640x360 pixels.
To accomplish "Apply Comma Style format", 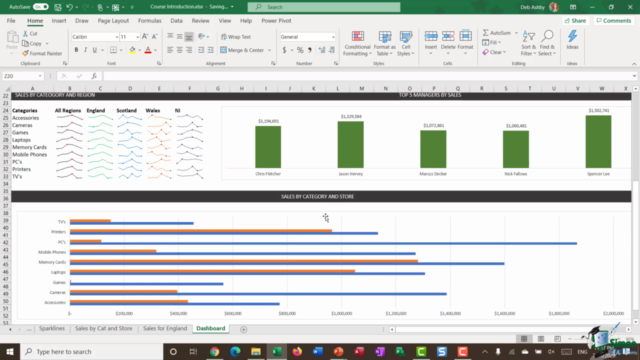I will 310,50.
